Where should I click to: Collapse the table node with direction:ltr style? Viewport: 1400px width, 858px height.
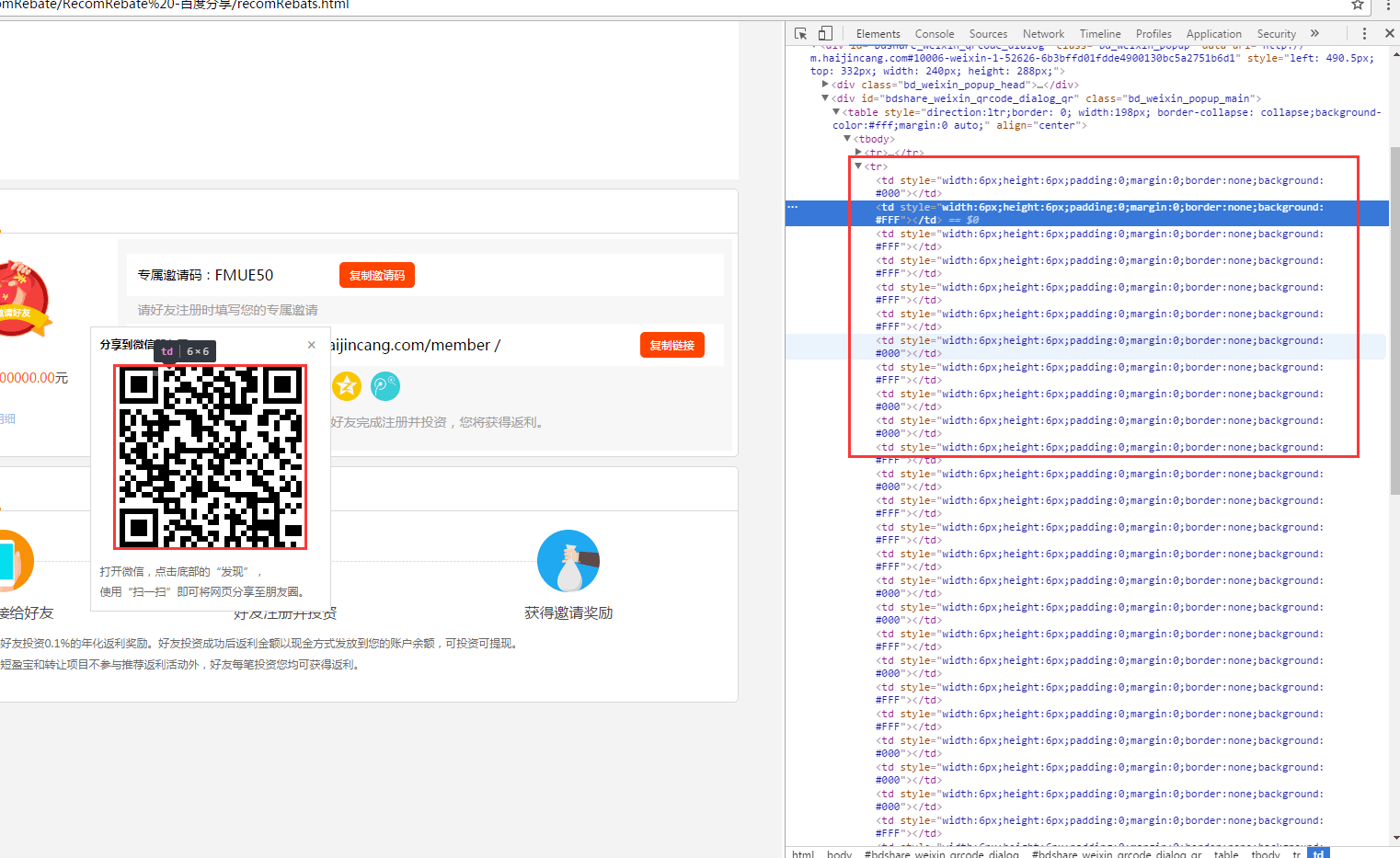(x=836, y=112)
